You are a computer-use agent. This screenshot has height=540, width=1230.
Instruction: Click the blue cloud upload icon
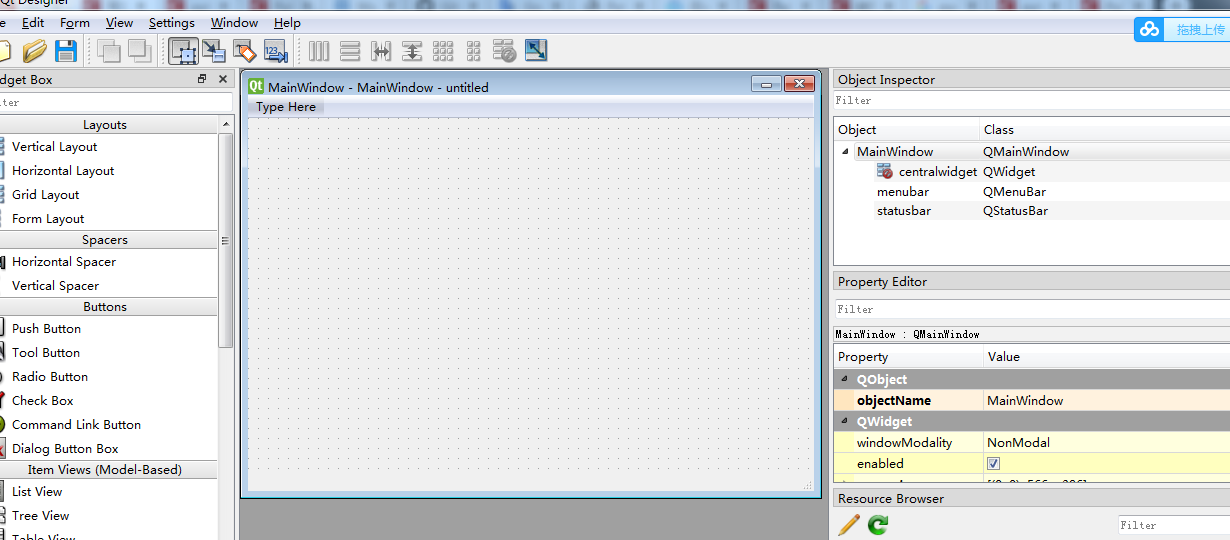pyautogui.click(x=1150, y=29)
